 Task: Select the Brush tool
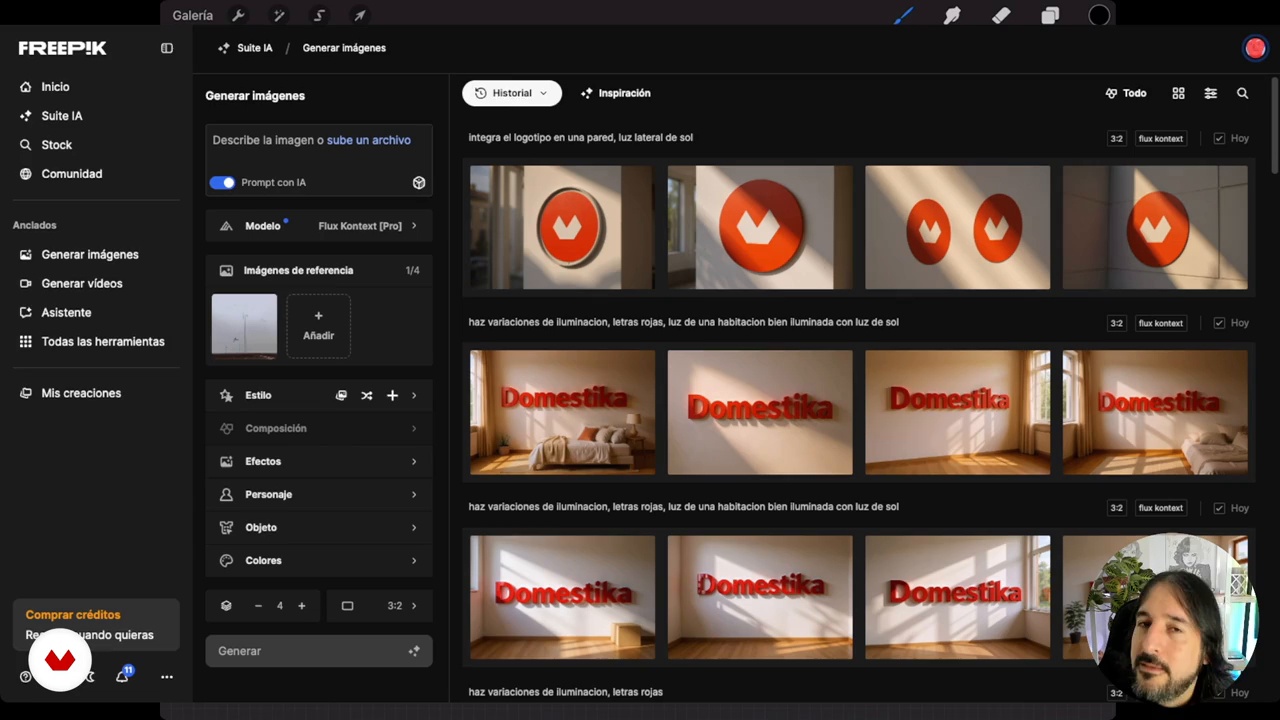903,15
